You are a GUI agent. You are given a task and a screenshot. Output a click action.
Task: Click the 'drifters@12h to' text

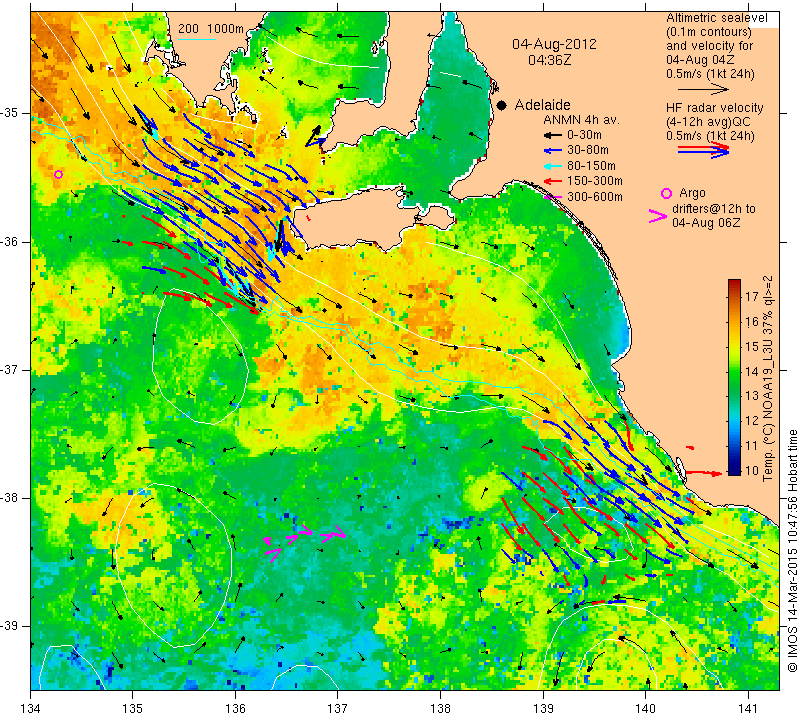click(714, 209)
